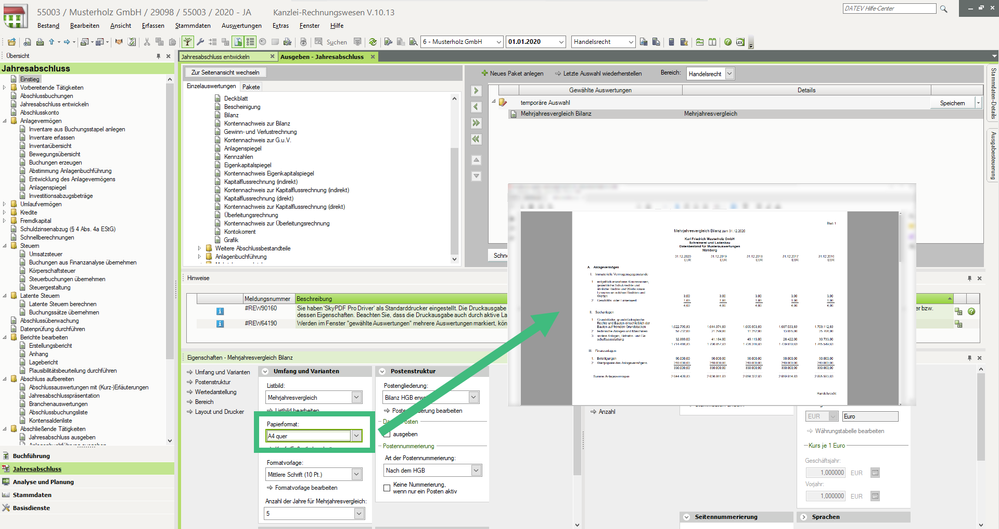Viewport: 999px width, 529px height.
Task: Open the Bestand menu
Action: 48,25
